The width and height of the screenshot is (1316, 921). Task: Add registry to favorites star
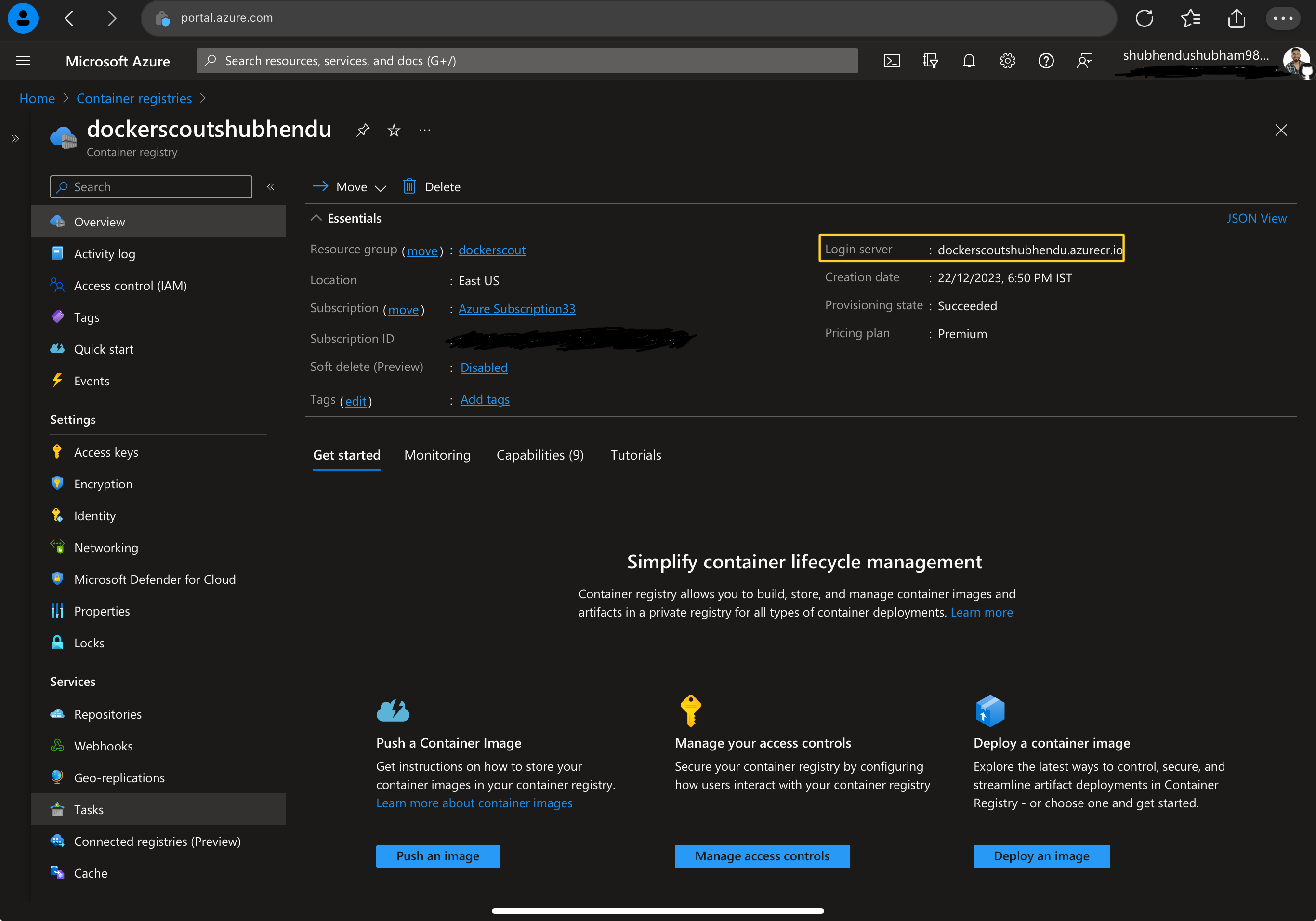[x=394, y=130]
